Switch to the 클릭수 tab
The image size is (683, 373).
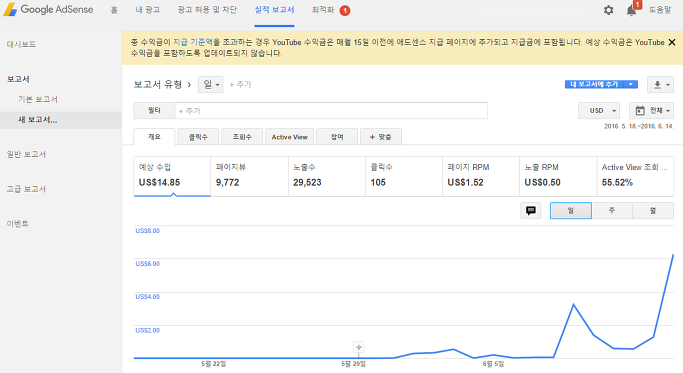198,137
